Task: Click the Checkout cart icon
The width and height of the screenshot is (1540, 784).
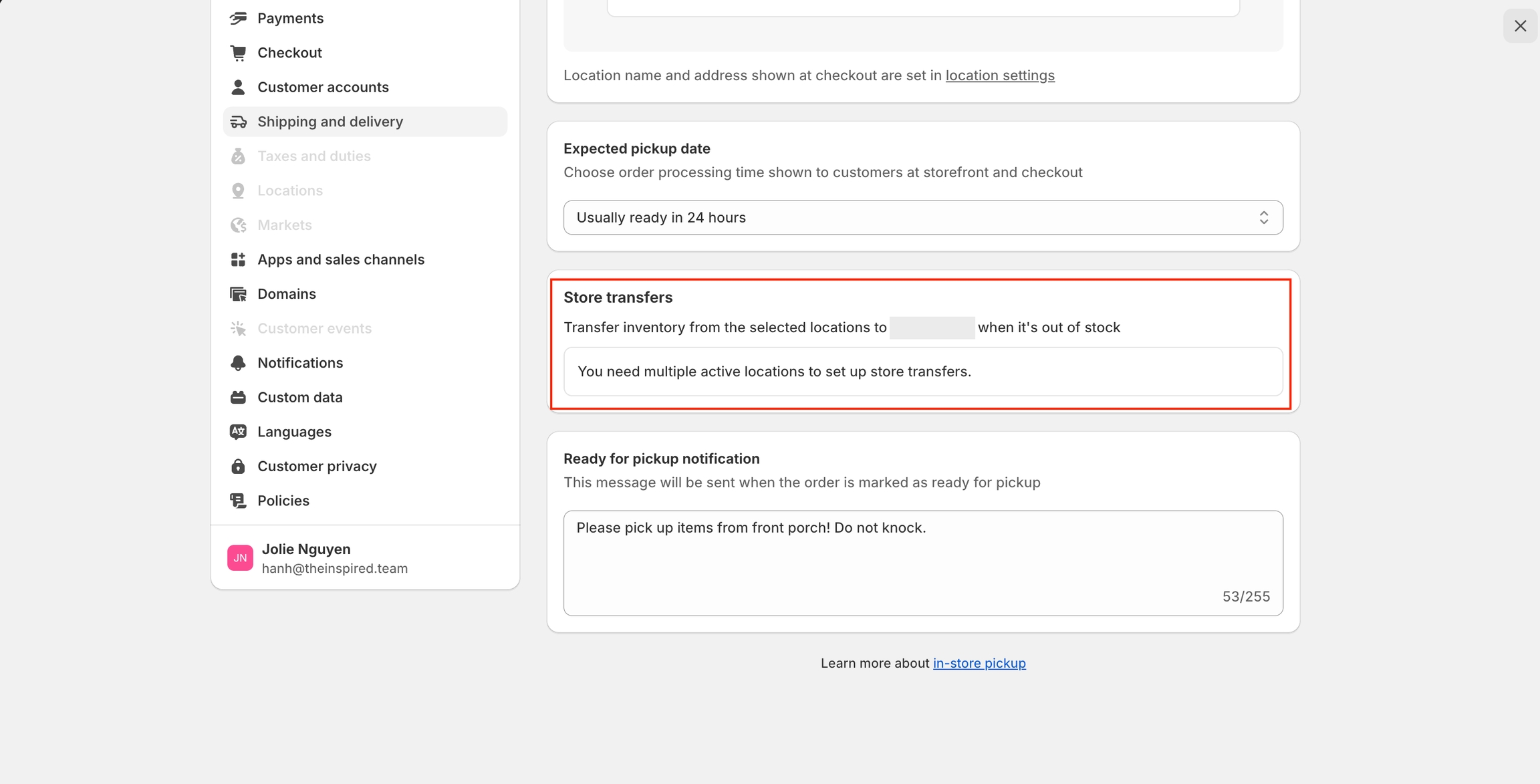Action: point(238,53)
